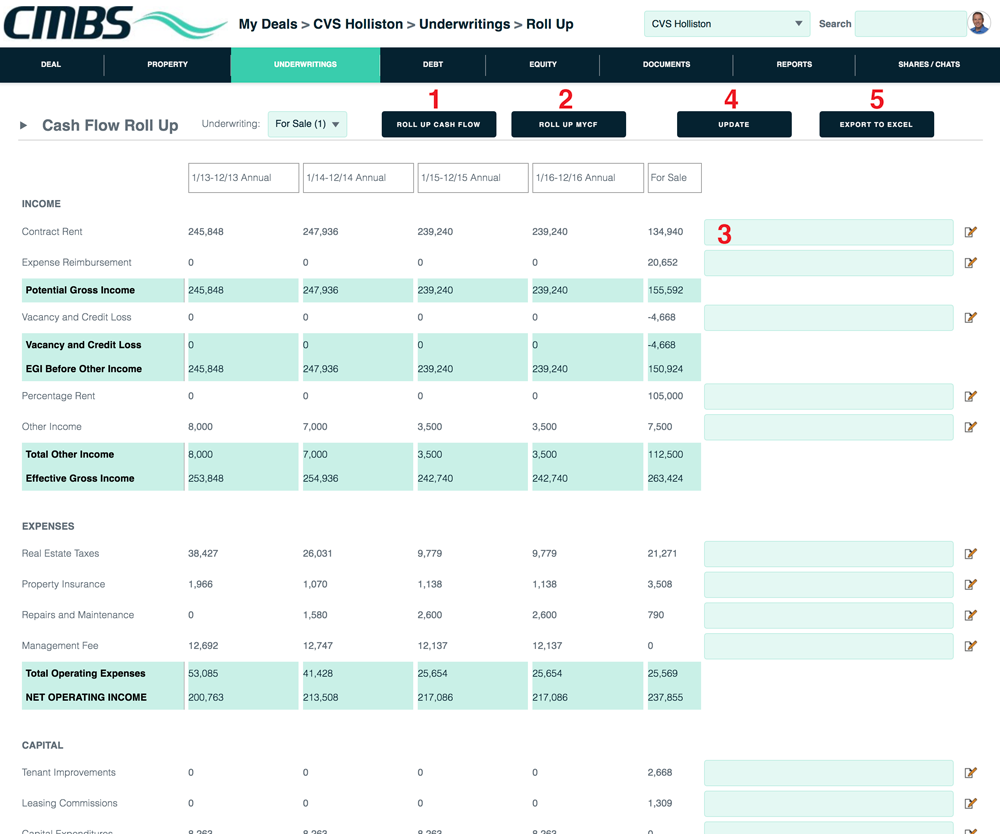Image resolution: width=1000 pixels, height=834 pixels.
Task: Click CVS Holliston in the breadcrumb
Action: click(x=358, y=24)
